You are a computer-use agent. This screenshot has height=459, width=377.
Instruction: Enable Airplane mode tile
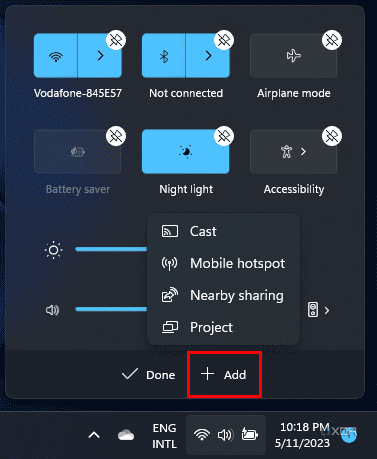coord(293,56)
